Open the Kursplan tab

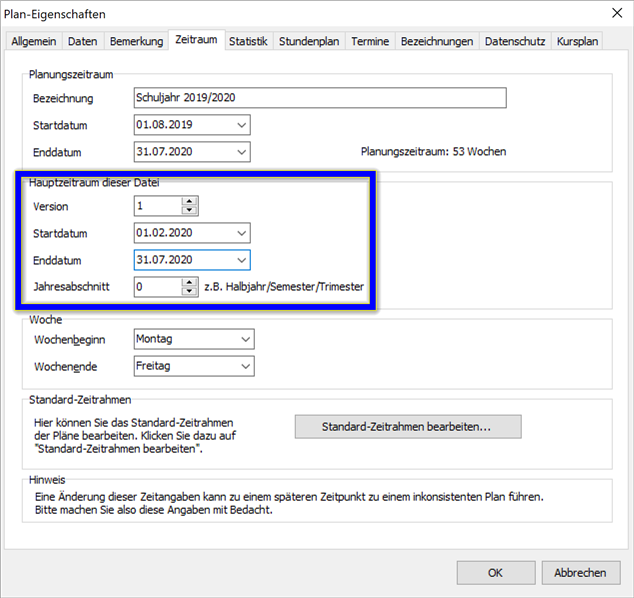577,42
